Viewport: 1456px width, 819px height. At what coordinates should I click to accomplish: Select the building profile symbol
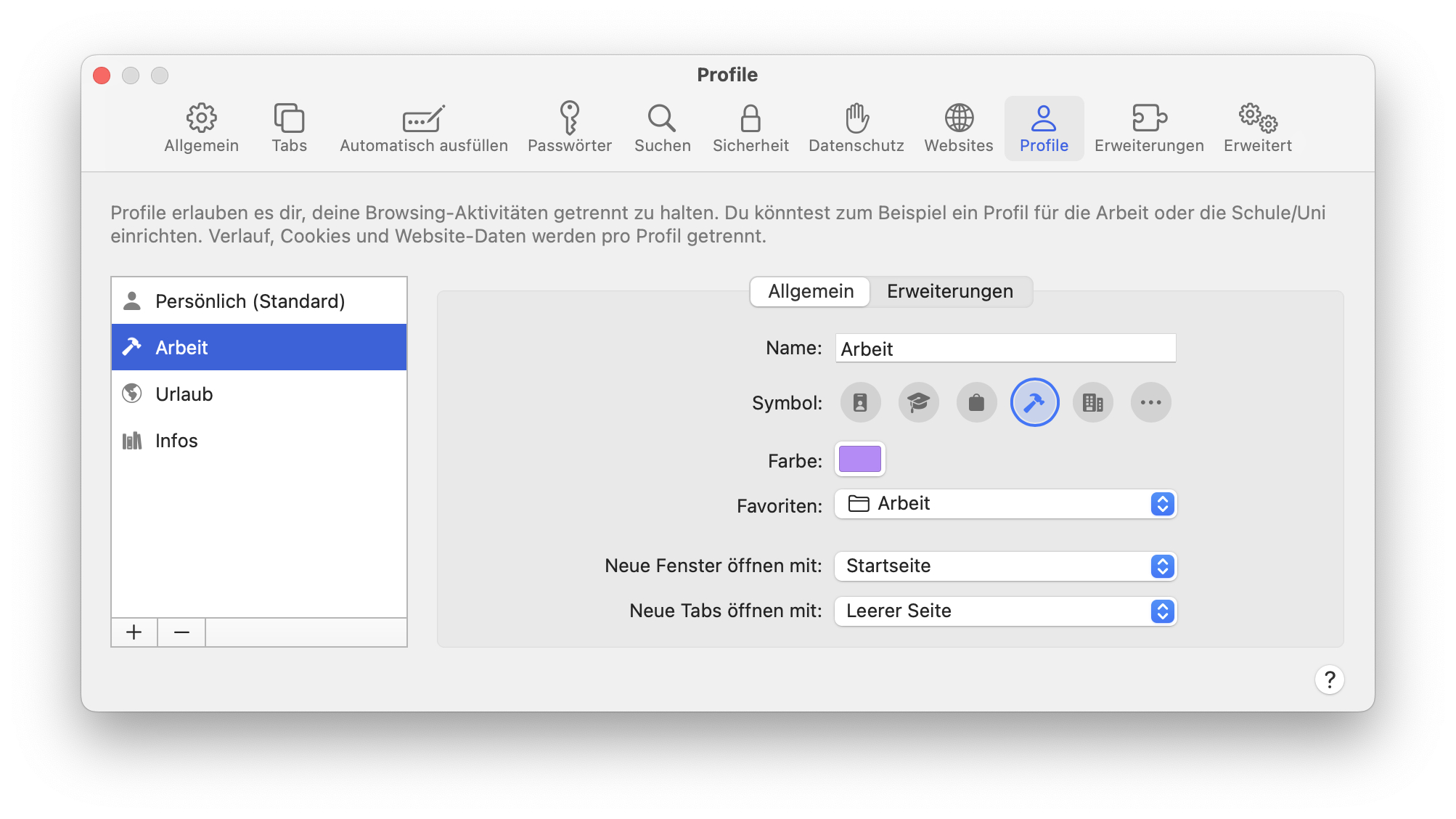coord(1092,402)
